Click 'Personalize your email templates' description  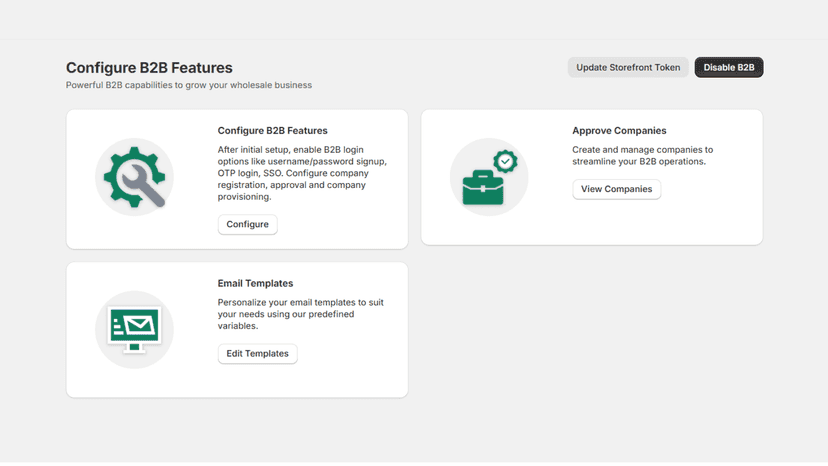(x=300, y=314)
